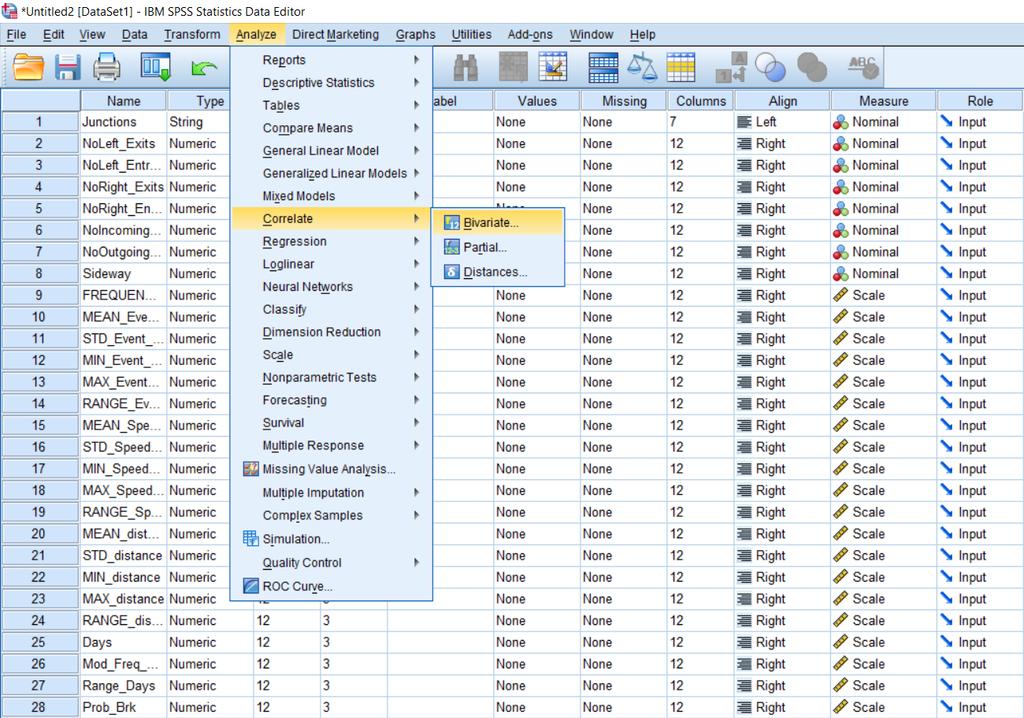The height and width of the screenshot is (718, 1024).
Task: Expand the Neural Networks submenu
Action: (331, 287)
